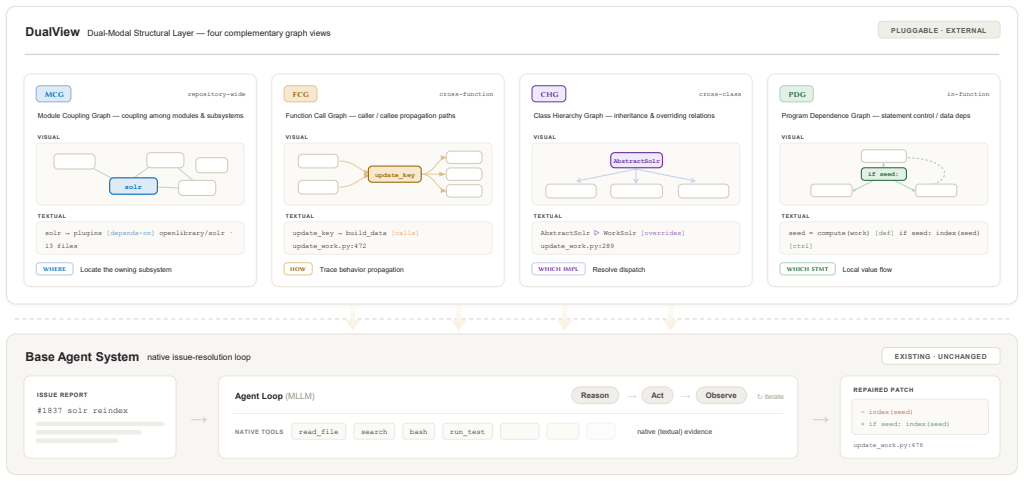The image size is (1024, 481).
Task: Click the MCG badge icon
Action: tap(54, 94)
